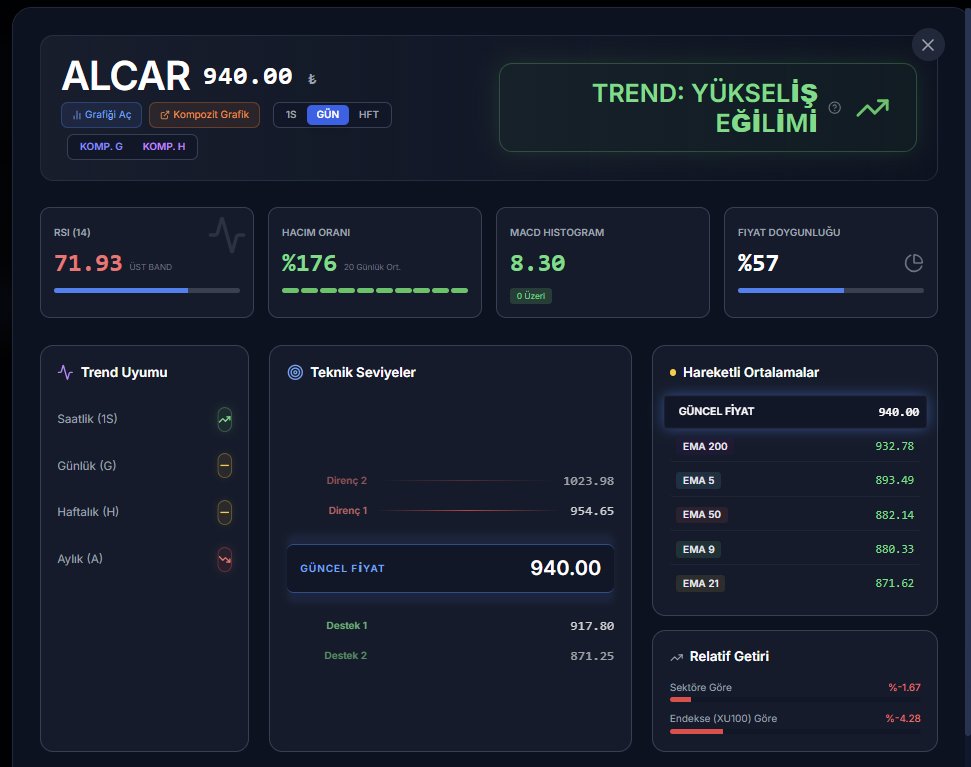This screenshot has height=767, width=971.
Task: Click the green uptrend arrow next to TREND
Action: coord(873,108)
